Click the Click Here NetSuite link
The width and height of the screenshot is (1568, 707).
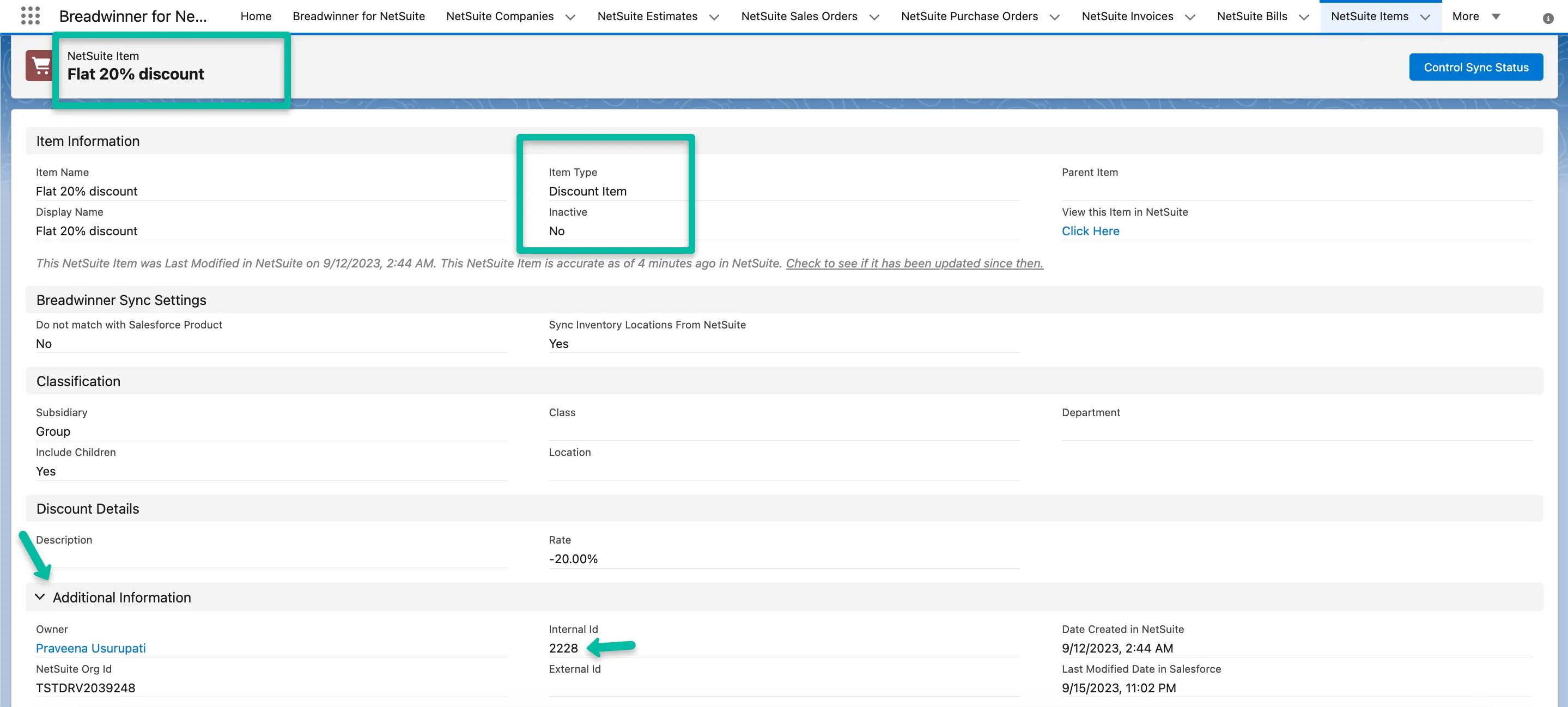coord(1090,231)
